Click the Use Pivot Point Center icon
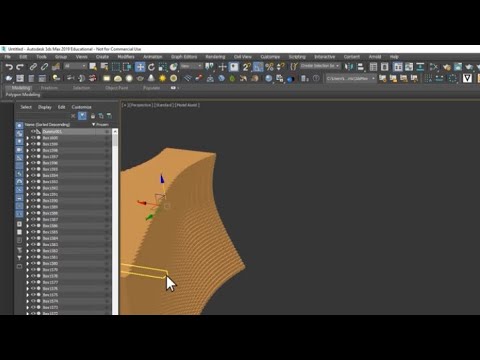480x360 pixels. pos(210,67)
